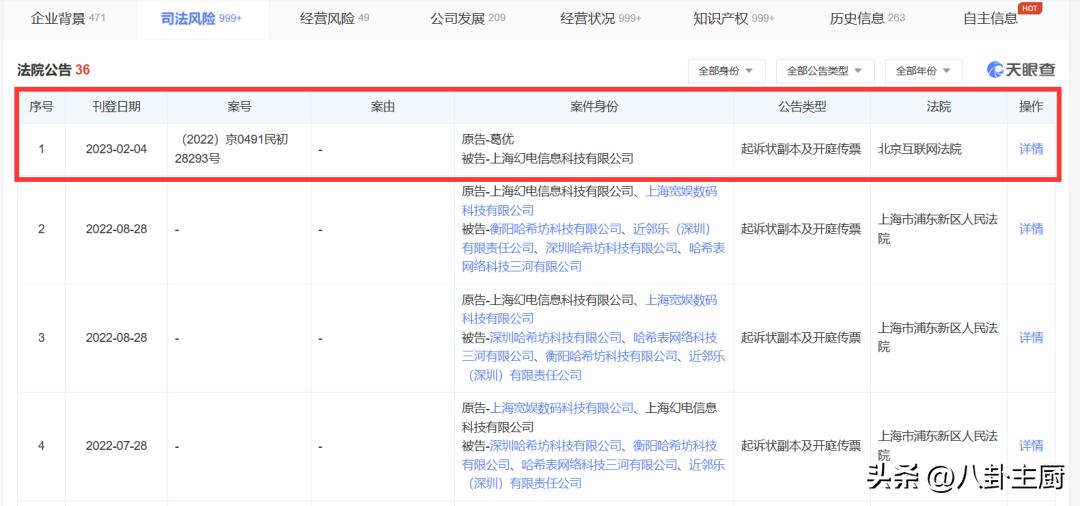
Task: Click the 序号 column header
Action: click(41, 107)
